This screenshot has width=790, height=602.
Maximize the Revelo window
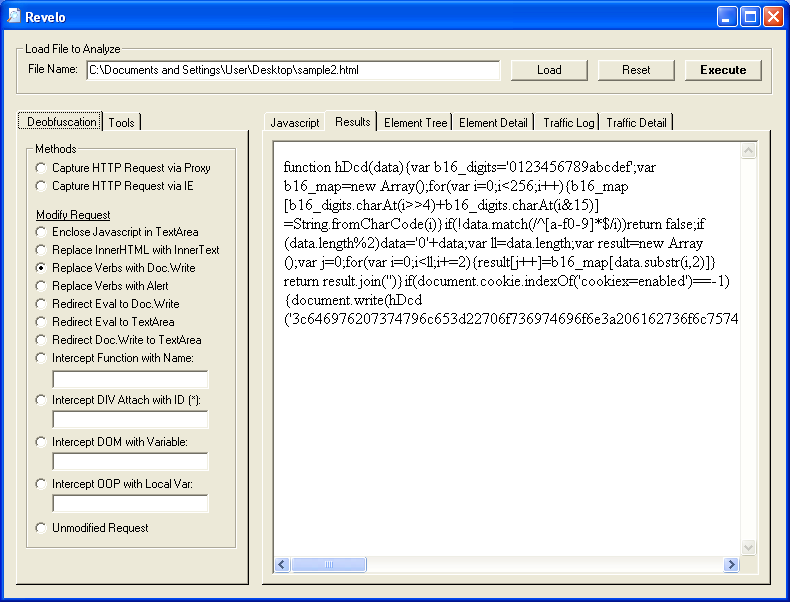click(x=749, y=17)
